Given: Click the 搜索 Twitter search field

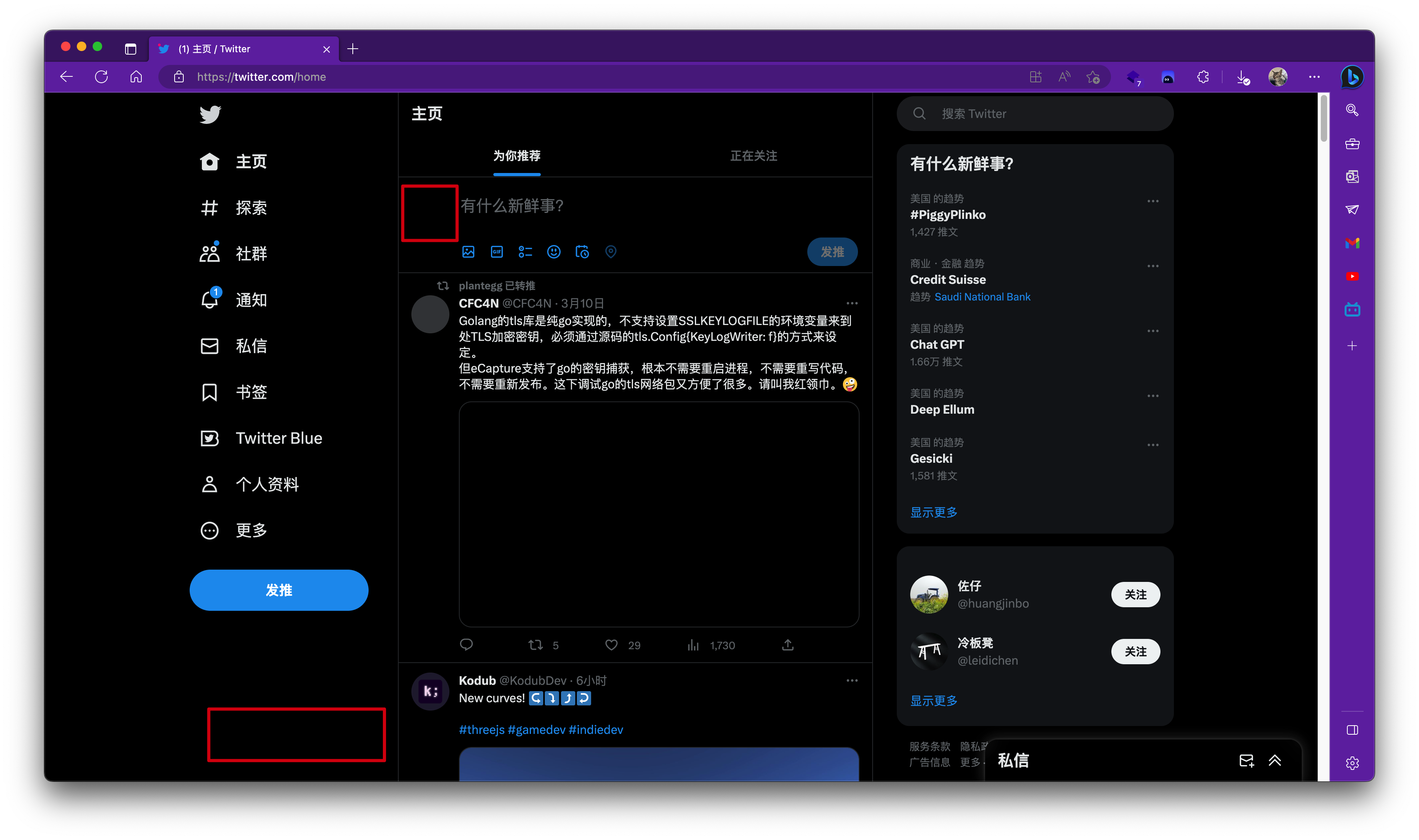Looking at the screenshot, I should (1035, 114).
